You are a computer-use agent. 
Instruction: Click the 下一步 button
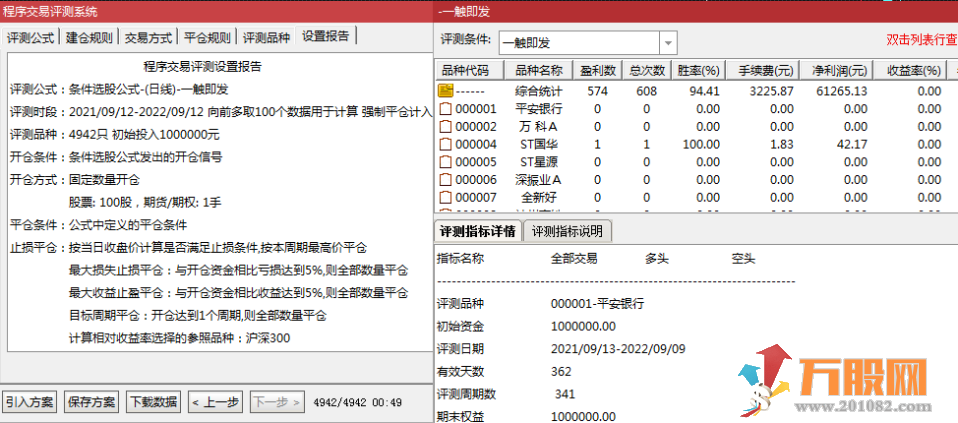(x=276, y=402)
